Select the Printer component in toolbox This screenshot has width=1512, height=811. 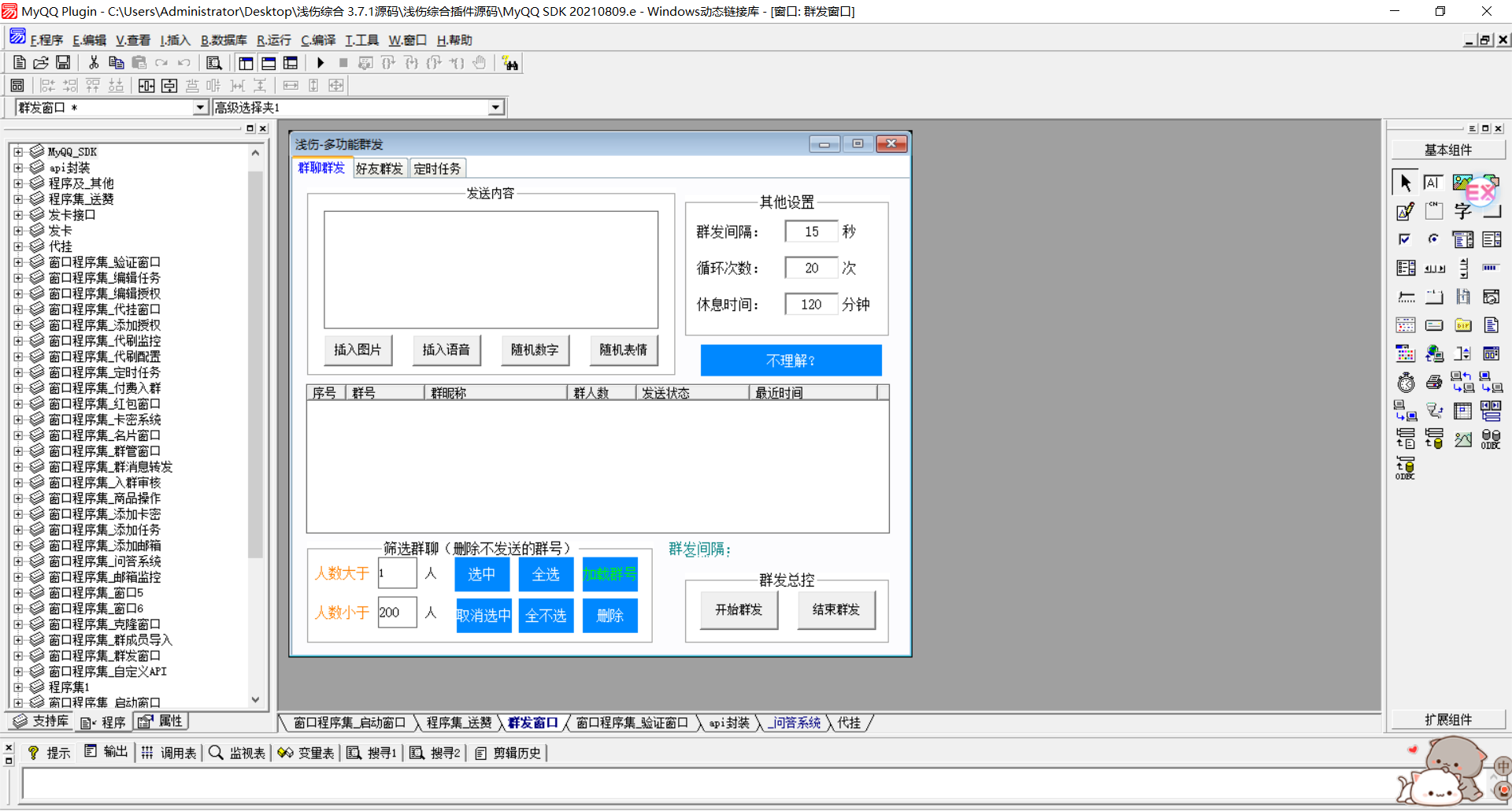tap(1434, 383)
